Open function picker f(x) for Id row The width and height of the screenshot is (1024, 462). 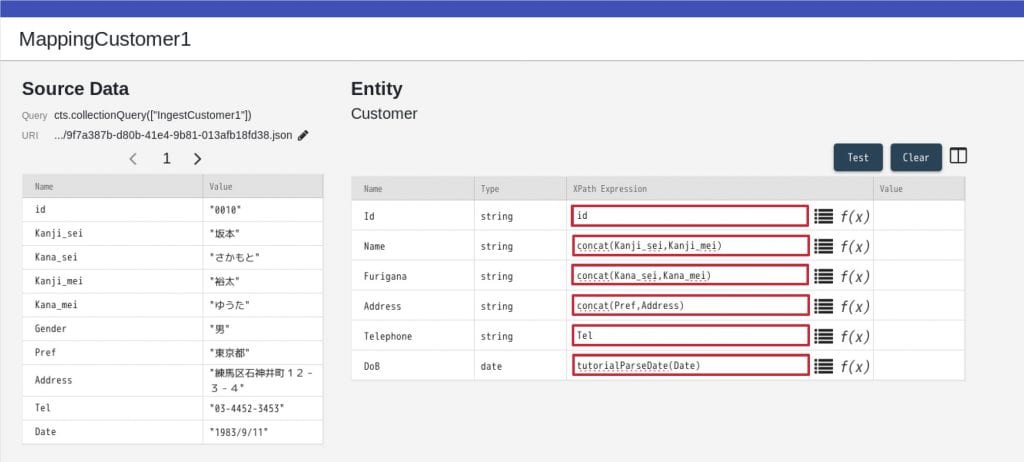point(854,216)
